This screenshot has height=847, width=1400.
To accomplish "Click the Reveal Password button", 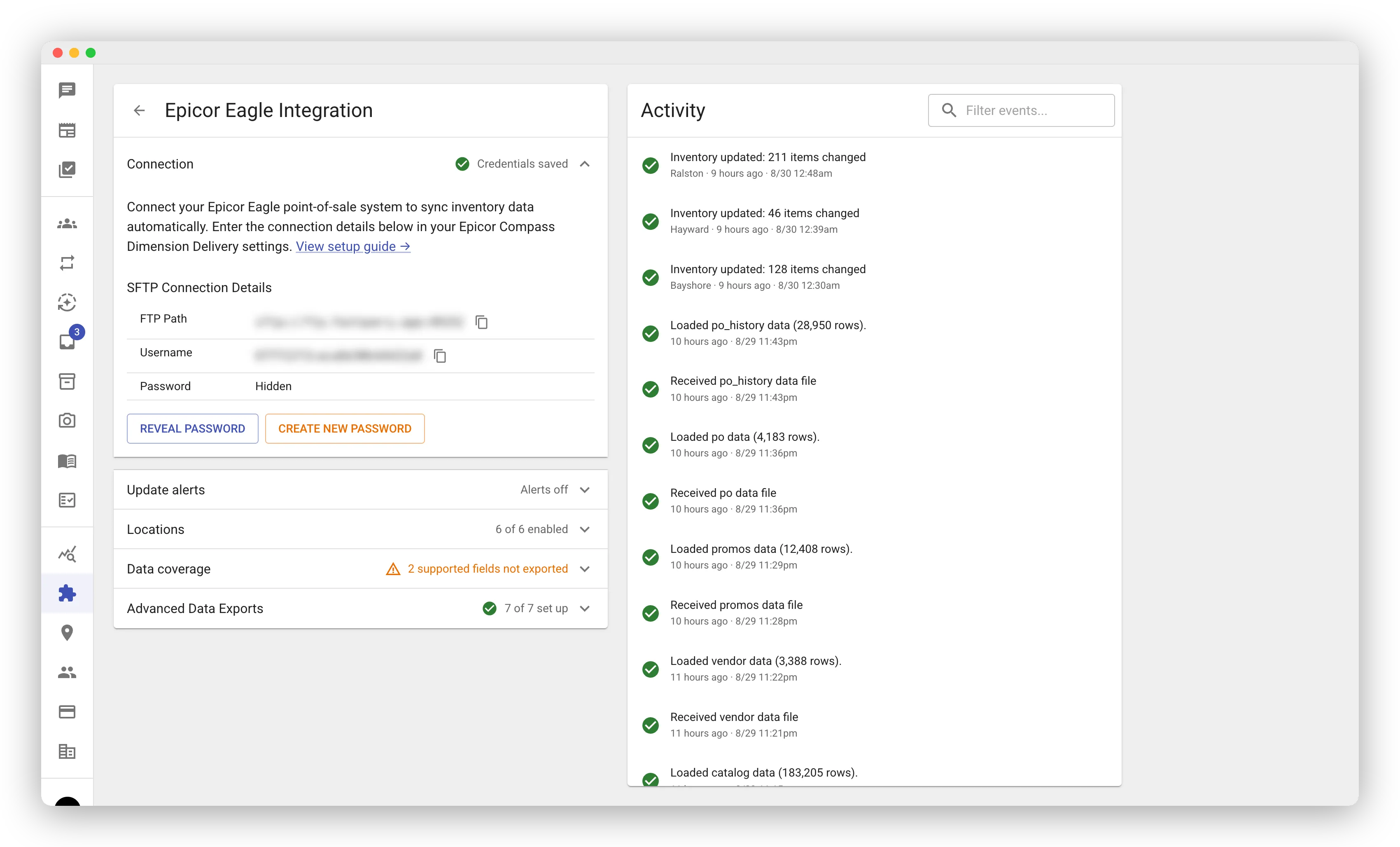I will point(193,428).
